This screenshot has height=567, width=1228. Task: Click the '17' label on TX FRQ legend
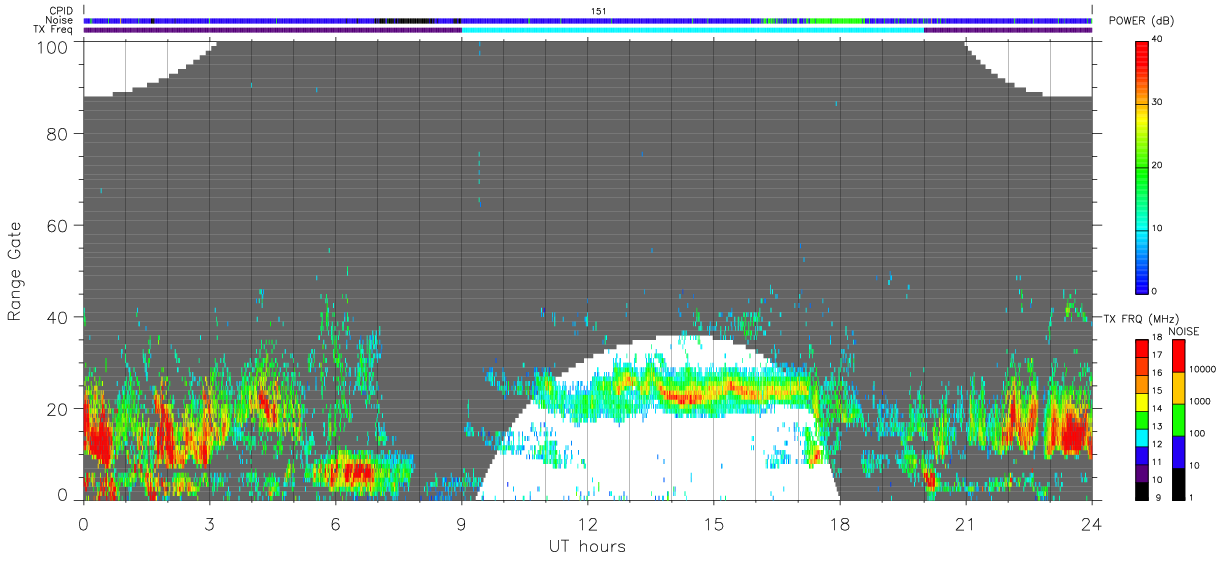(x=1157, y=356)
